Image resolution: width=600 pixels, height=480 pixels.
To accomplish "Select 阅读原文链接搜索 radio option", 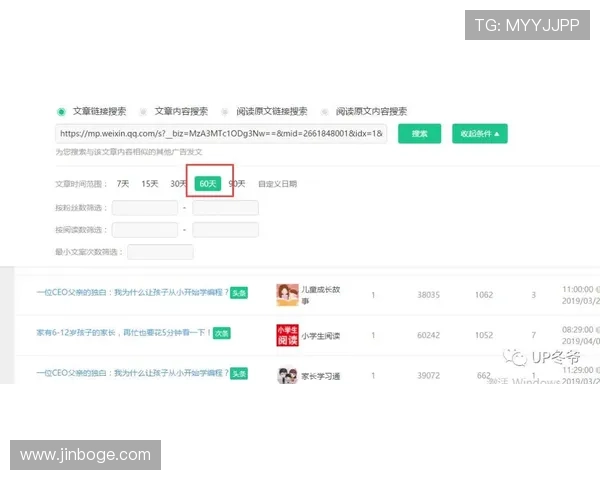I will click(x=225, y=112).
